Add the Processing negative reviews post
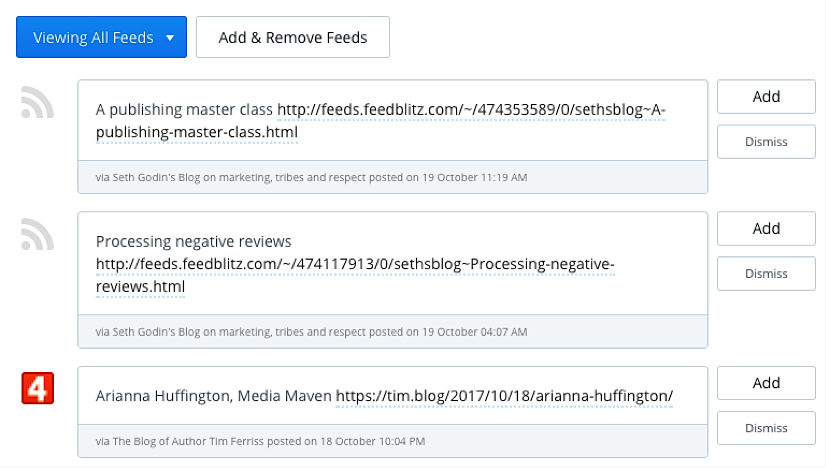Viewport: 826px width, 468px height. point(766,228)
